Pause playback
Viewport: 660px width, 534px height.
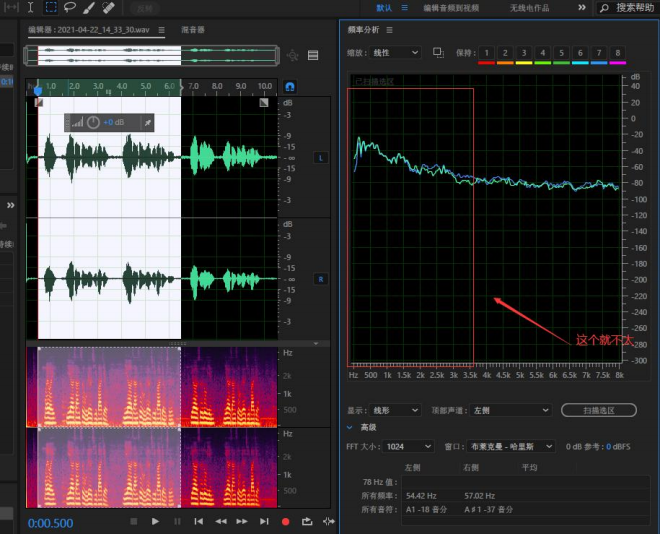point(177,521)
